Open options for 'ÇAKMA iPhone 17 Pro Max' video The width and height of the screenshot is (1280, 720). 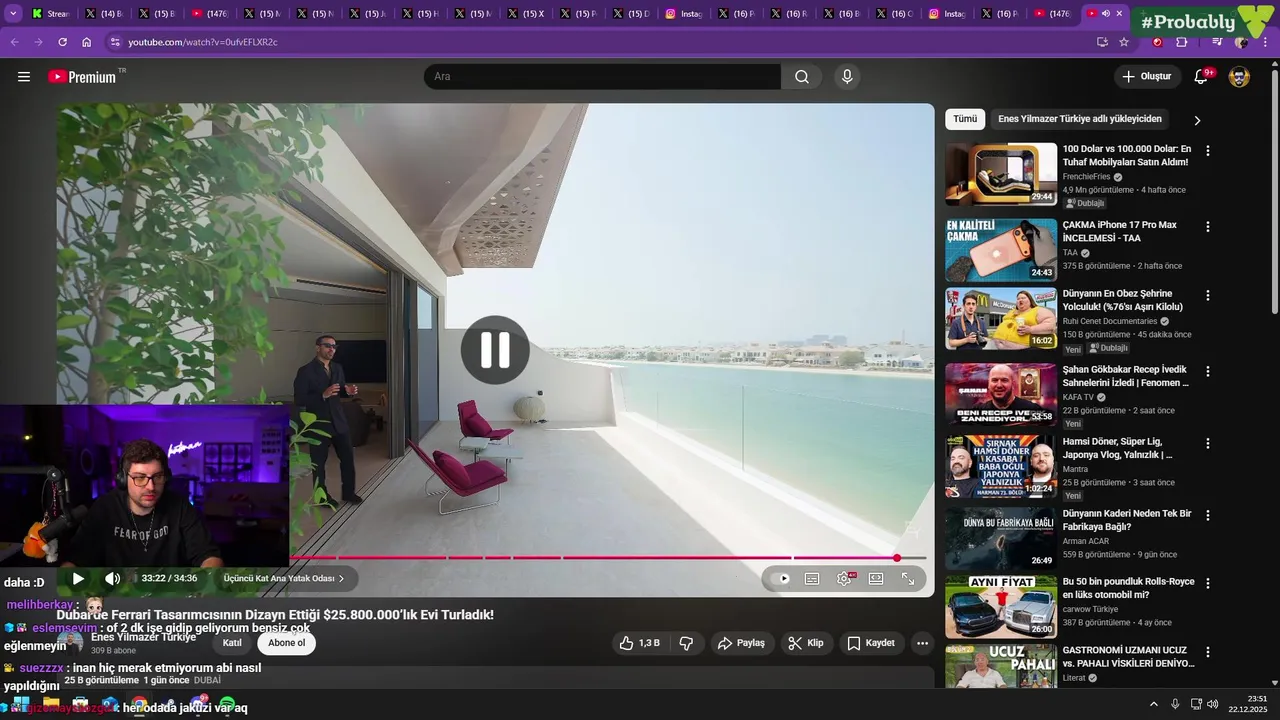[x=1207, y=227]
